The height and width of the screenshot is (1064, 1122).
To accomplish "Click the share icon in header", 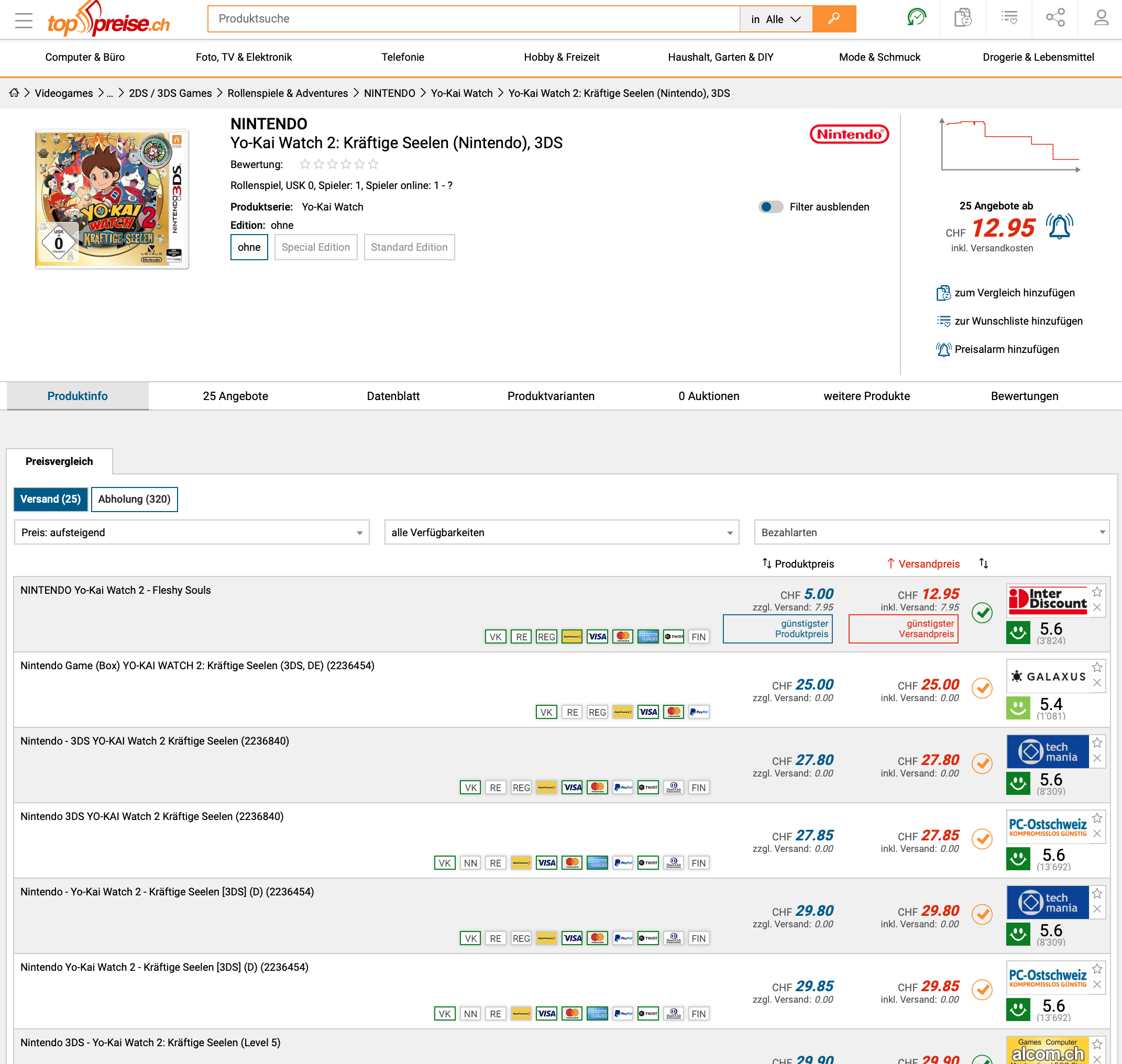I will click(1054, 18).
